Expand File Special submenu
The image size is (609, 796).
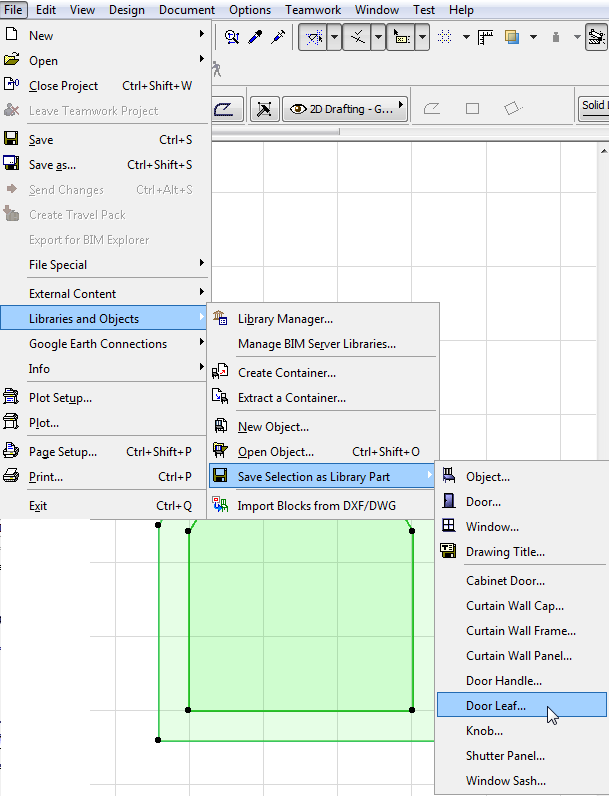tap(104, 264)
